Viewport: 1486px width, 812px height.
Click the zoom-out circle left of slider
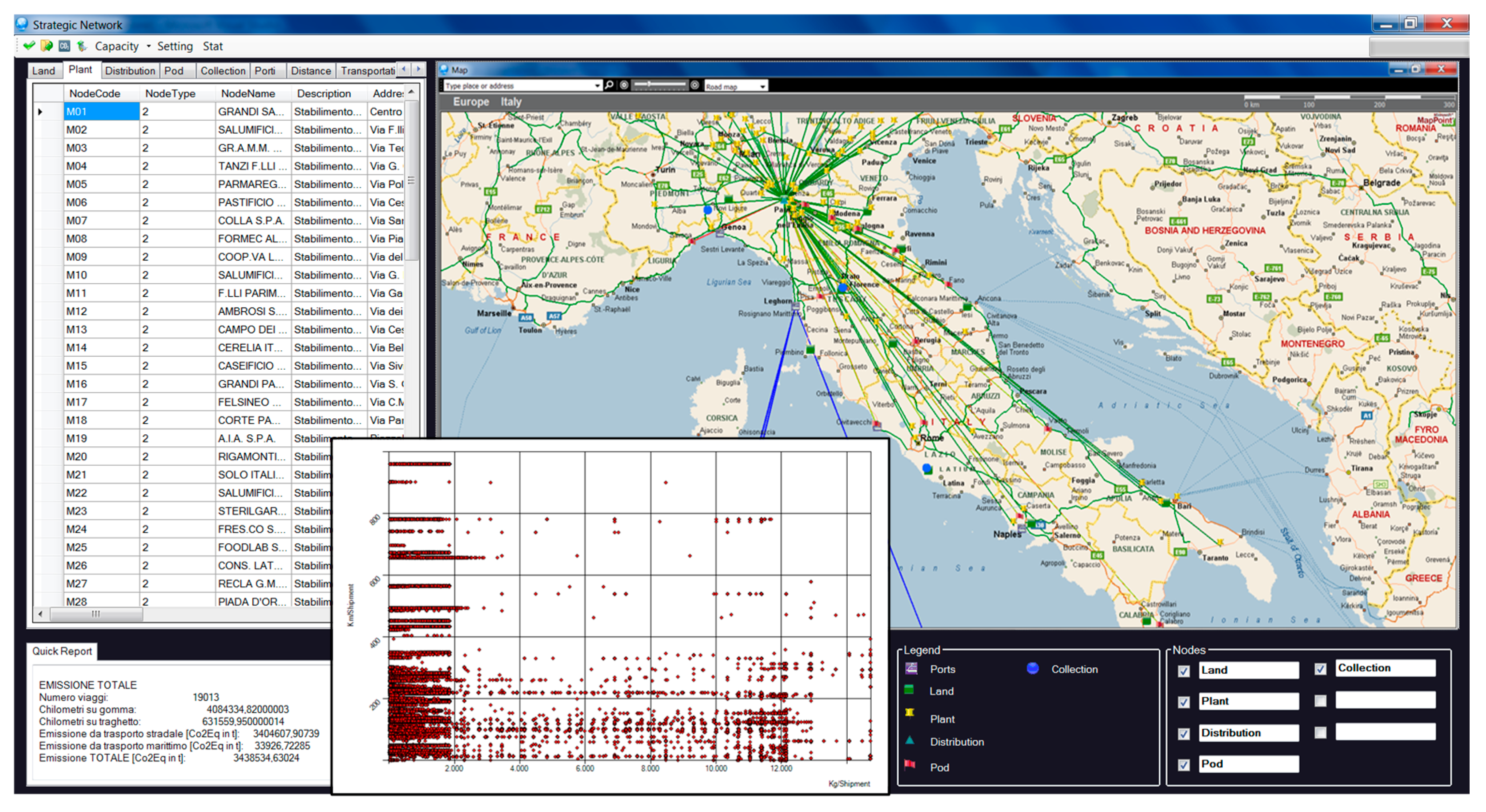pyautogui.click(x=624, y=85)
